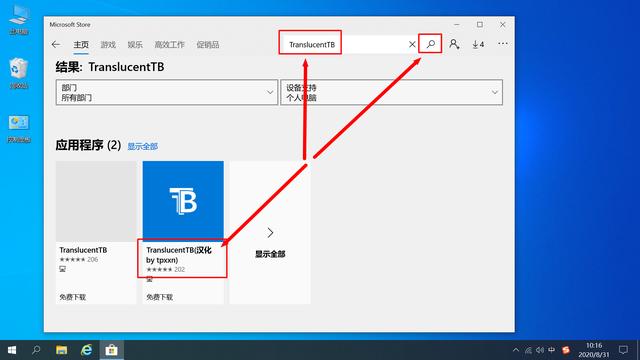Open the 主页 tab
640x360 pixels.
point(81,44)
